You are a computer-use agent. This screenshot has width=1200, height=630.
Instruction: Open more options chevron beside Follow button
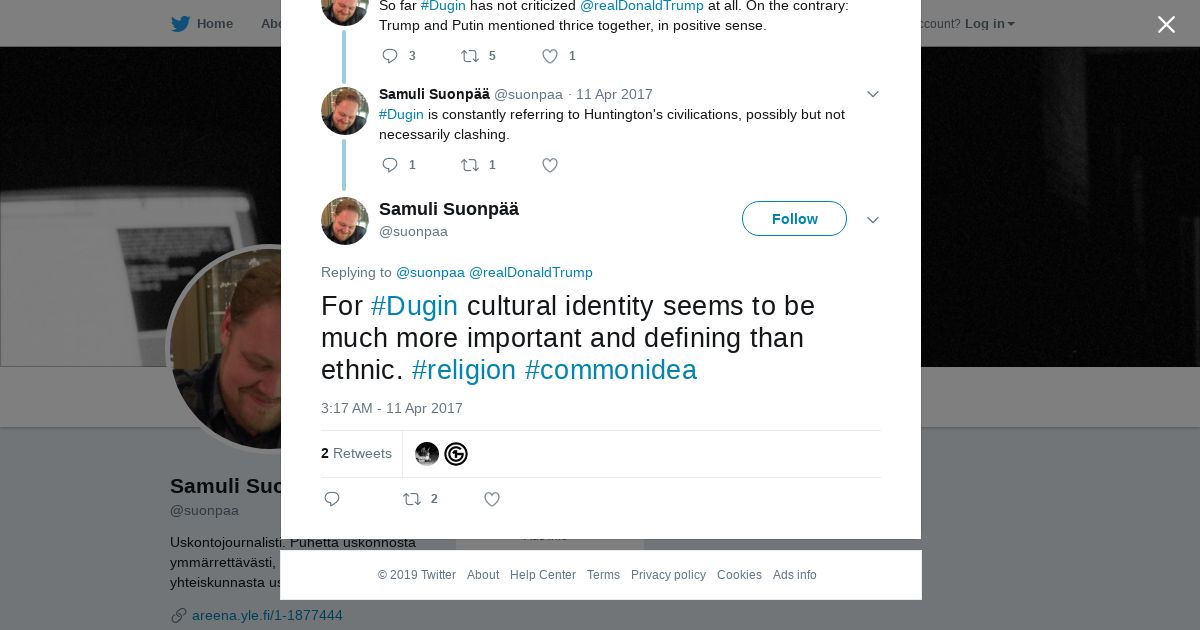873,220
